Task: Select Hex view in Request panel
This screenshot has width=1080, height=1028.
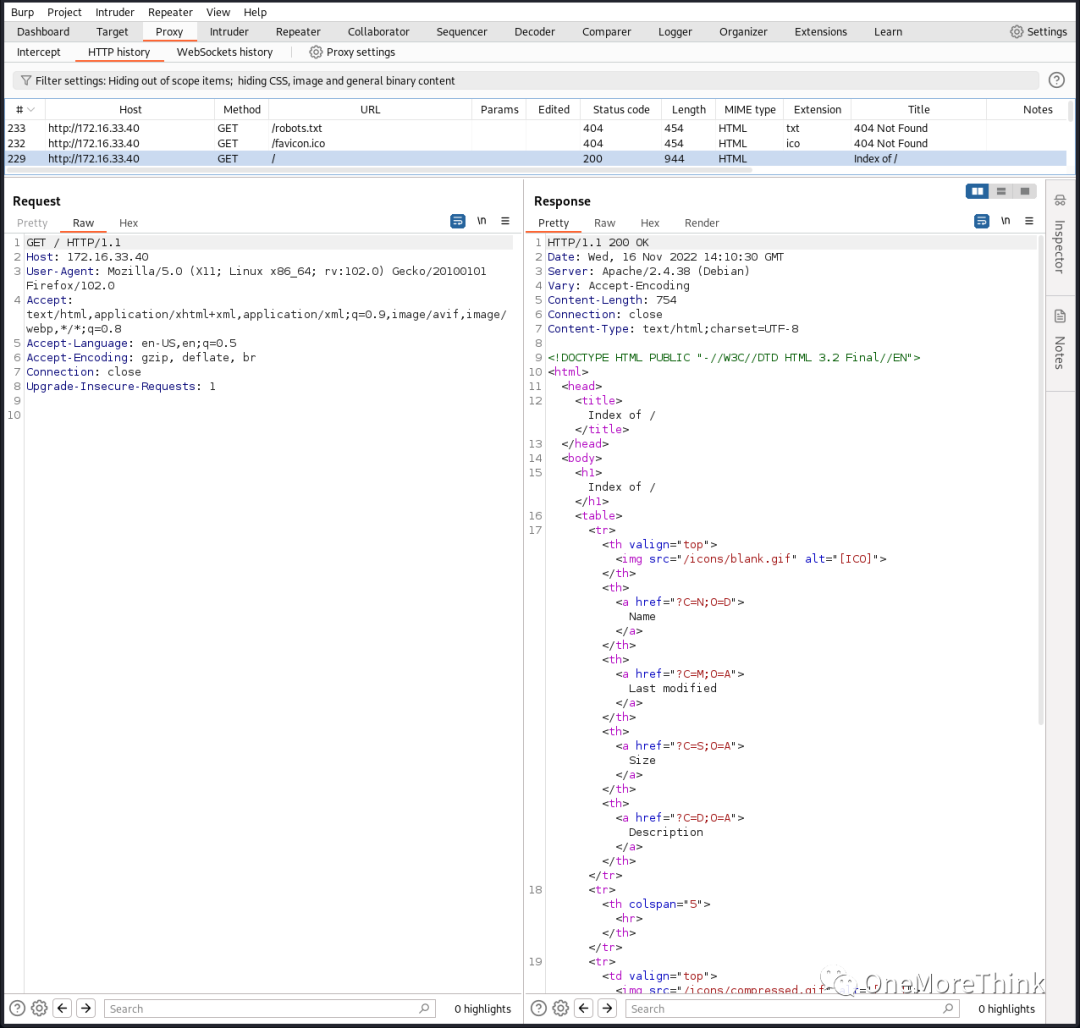Action: click(x=128, y=223)
